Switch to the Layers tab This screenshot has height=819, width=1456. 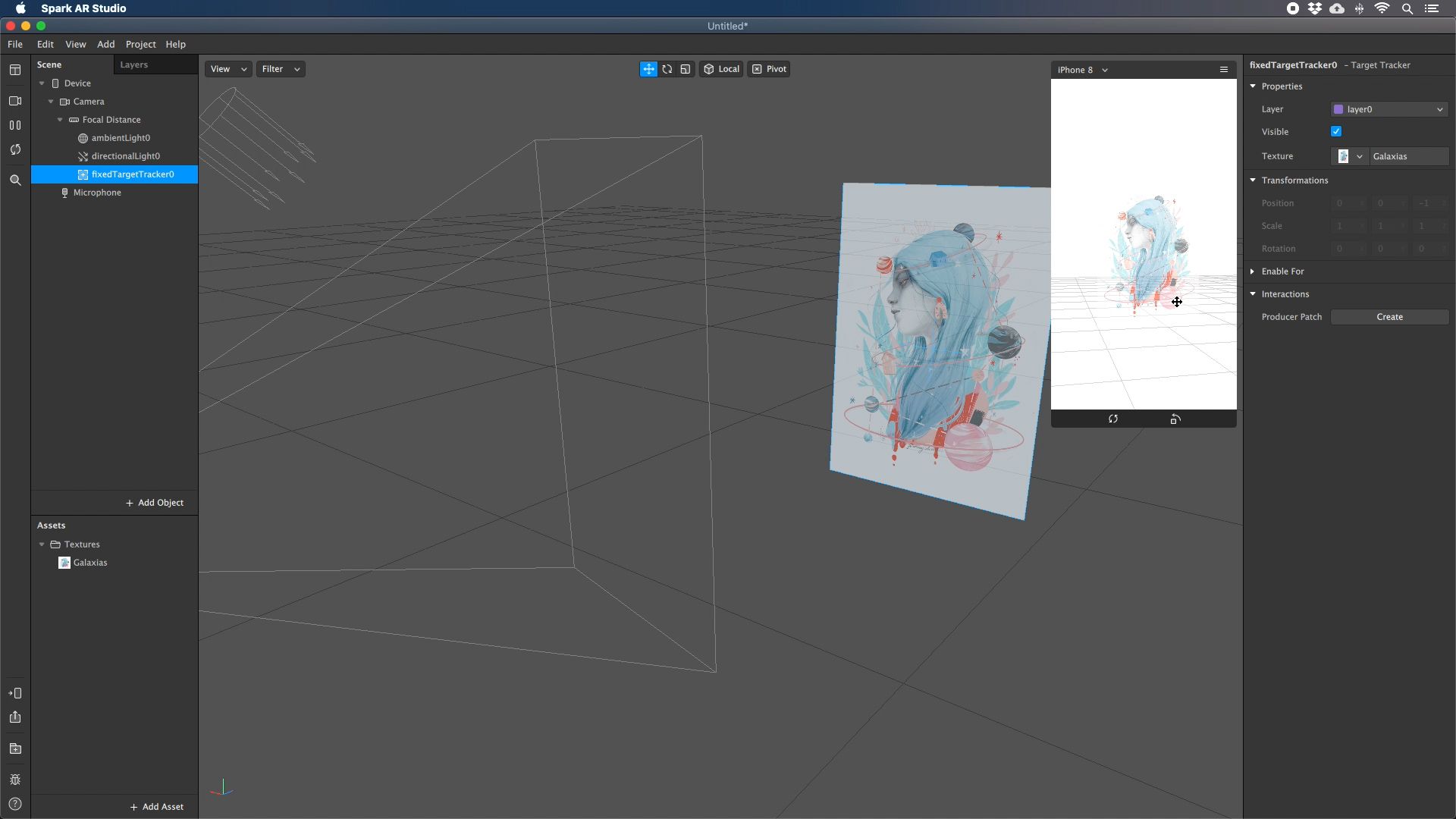coord(134,64)
